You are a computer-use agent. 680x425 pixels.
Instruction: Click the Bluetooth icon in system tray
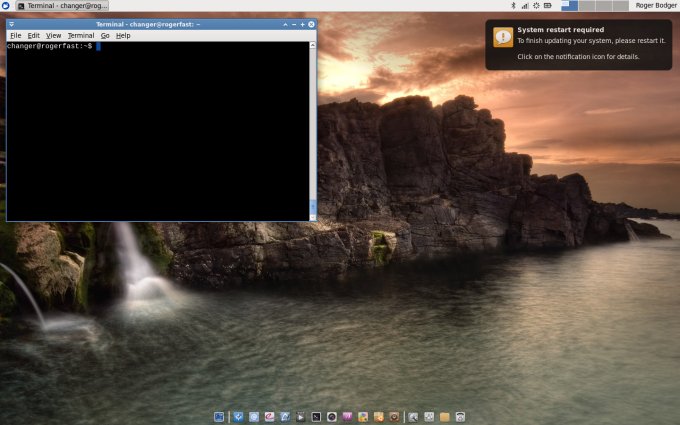pyautogui.click(x=513, y=6)
